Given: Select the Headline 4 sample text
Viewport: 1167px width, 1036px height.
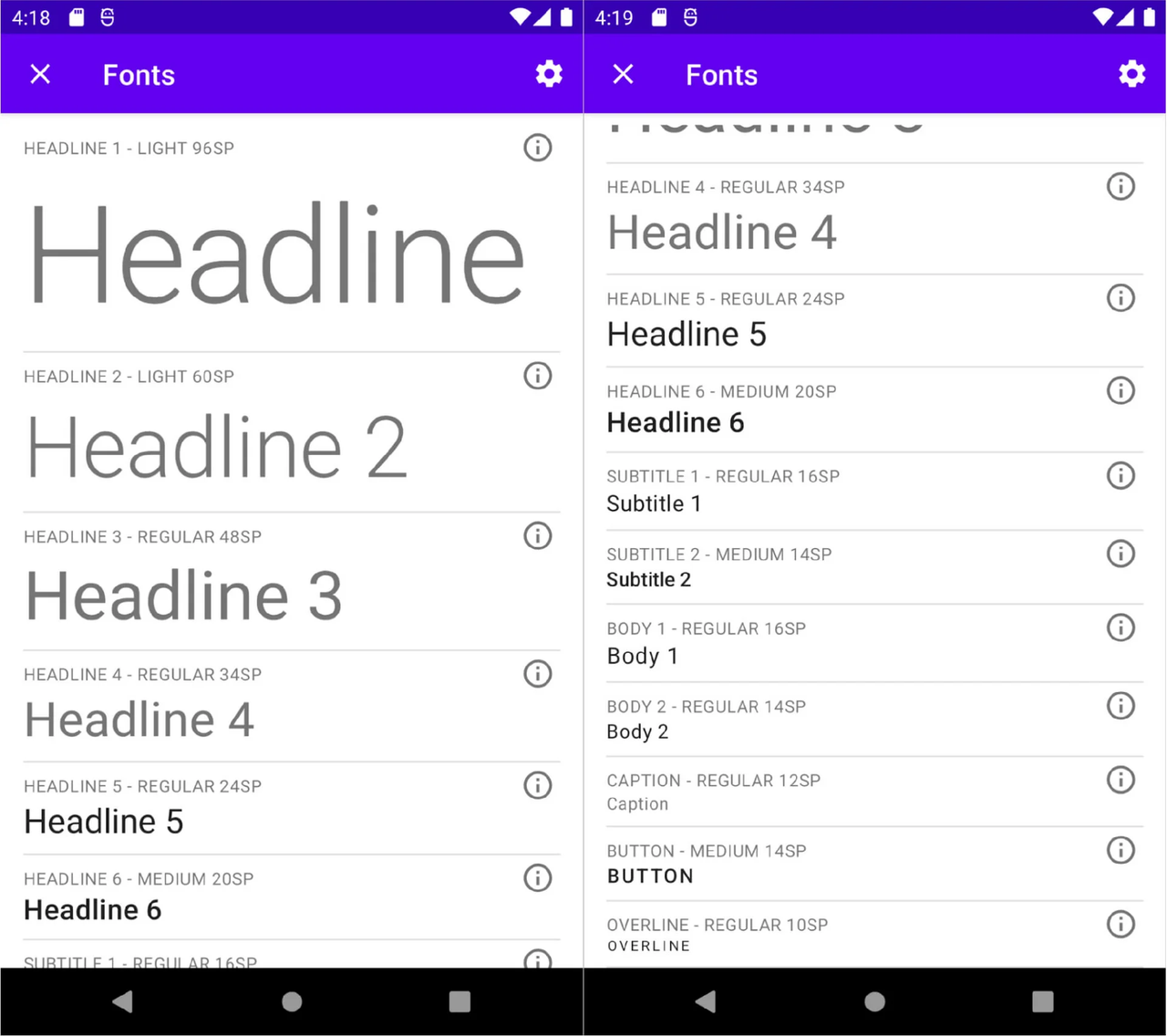Looking at the screenshot, I should click(139, 720).
